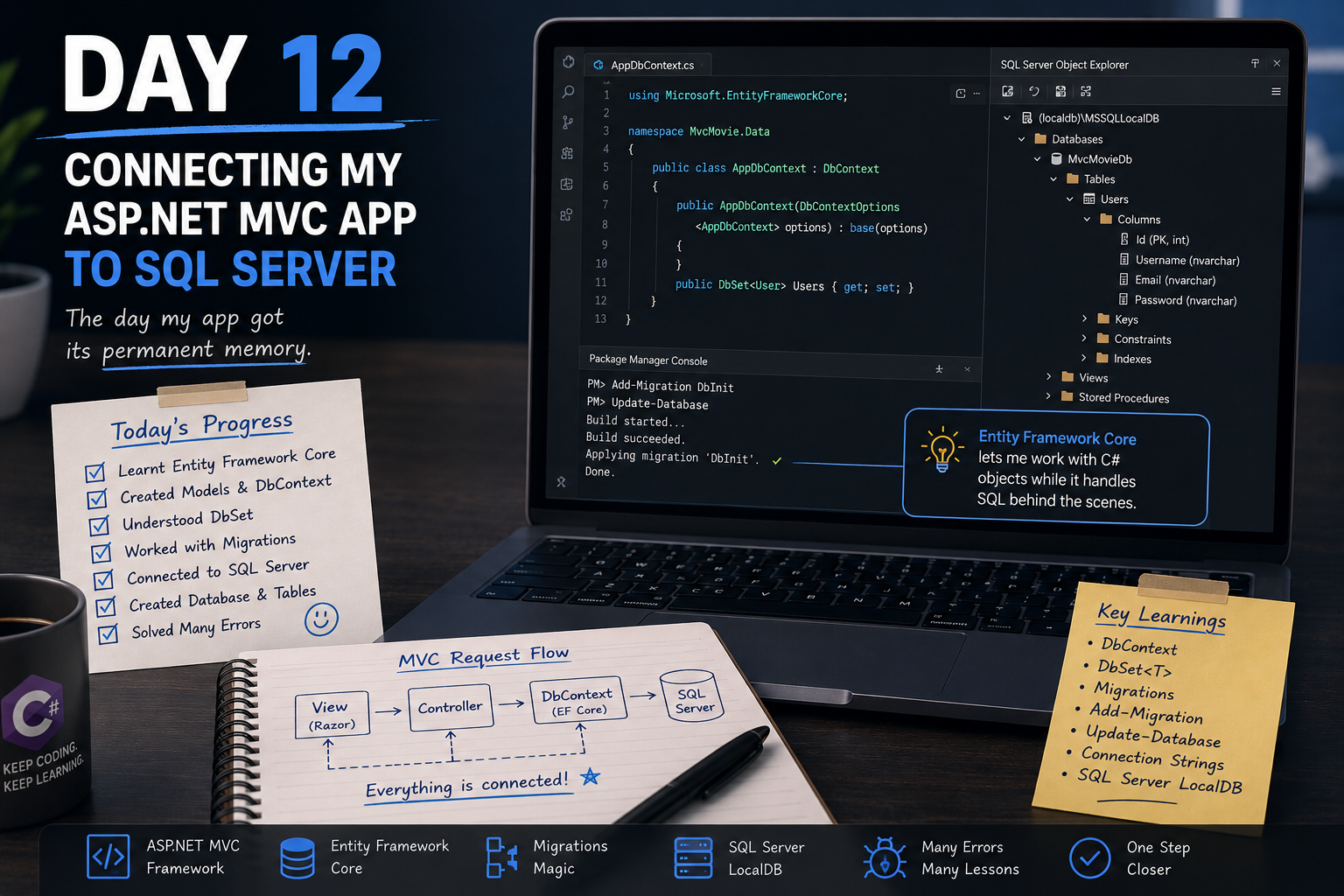Toggle the Solved Many Errors checkbox

coord(108,633)
